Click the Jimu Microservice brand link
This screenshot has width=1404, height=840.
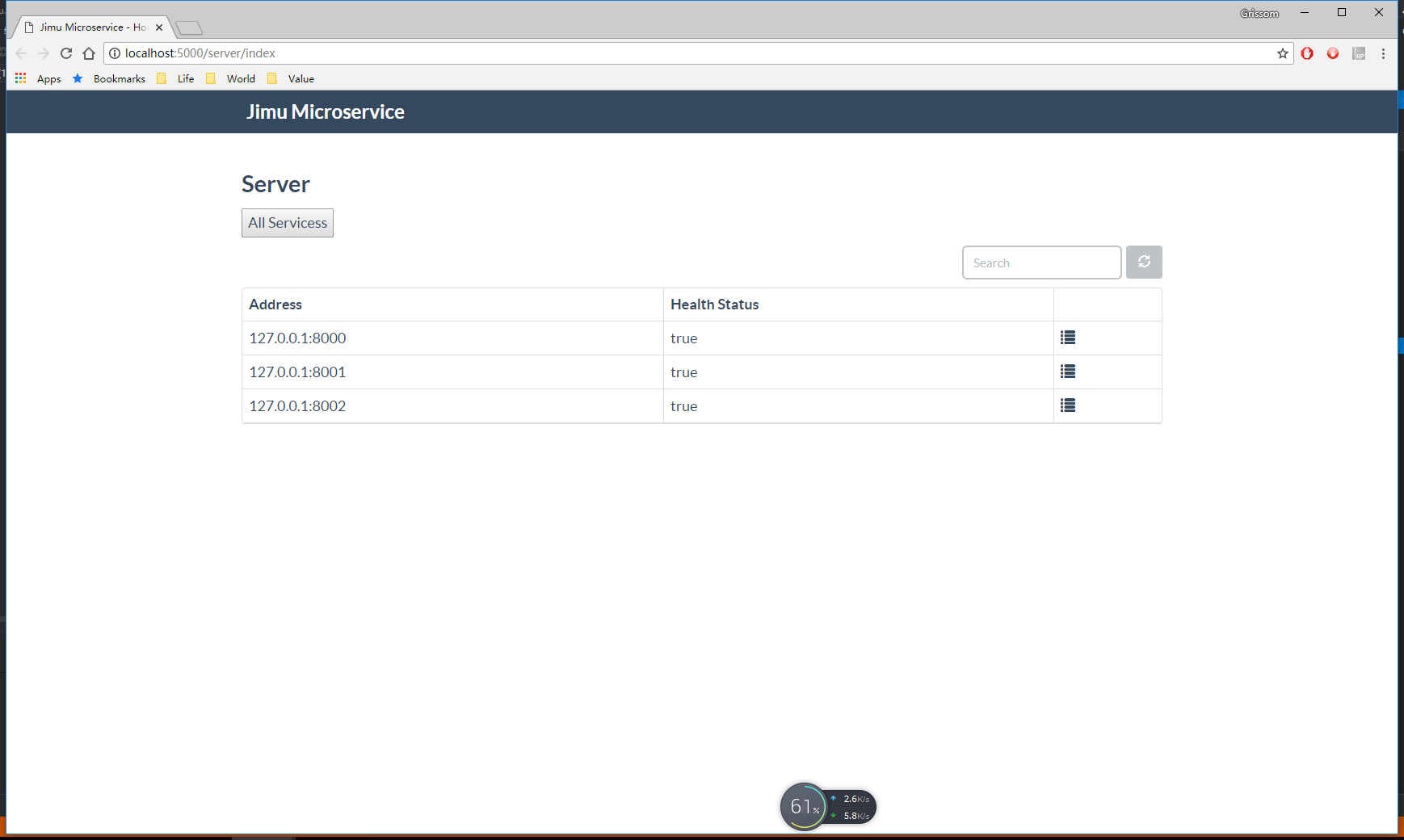coord(326,111)
